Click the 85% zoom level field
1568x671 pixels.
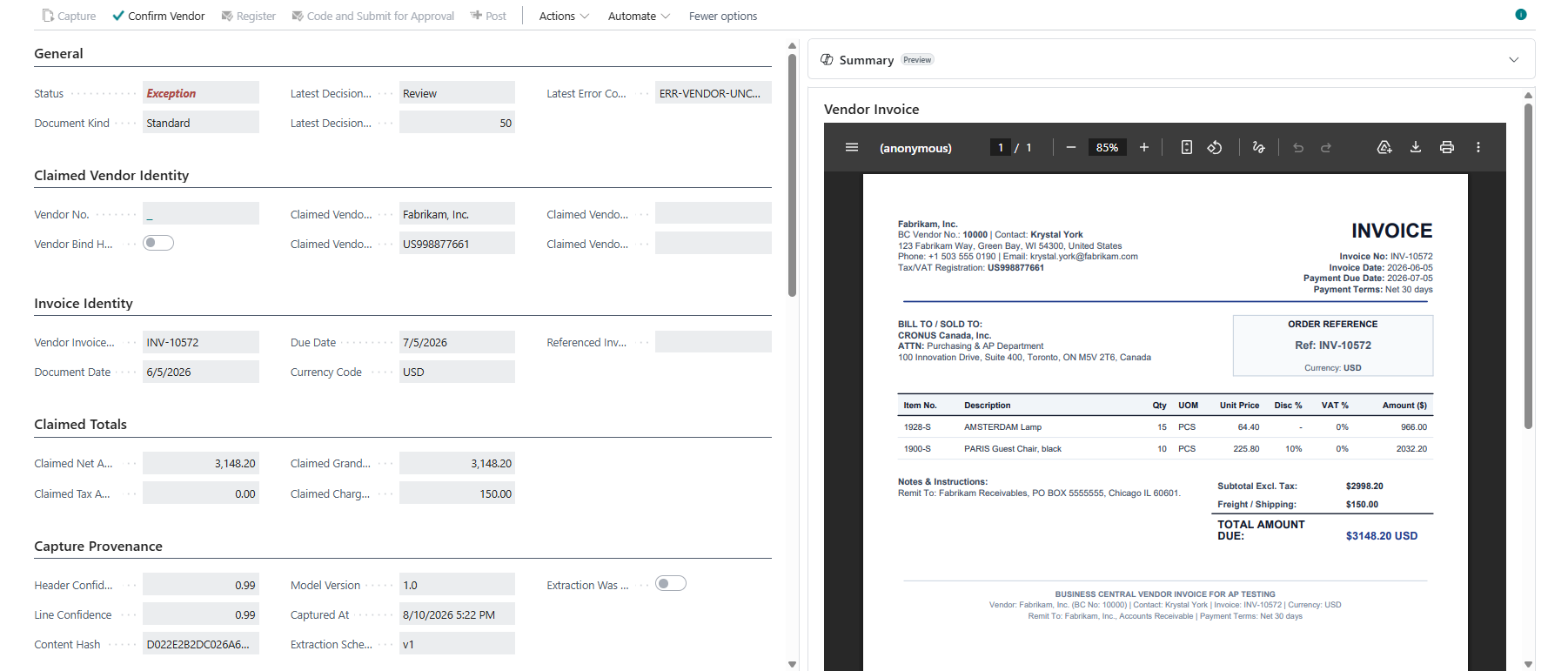pyautogui.click(x=1107, y=148)
